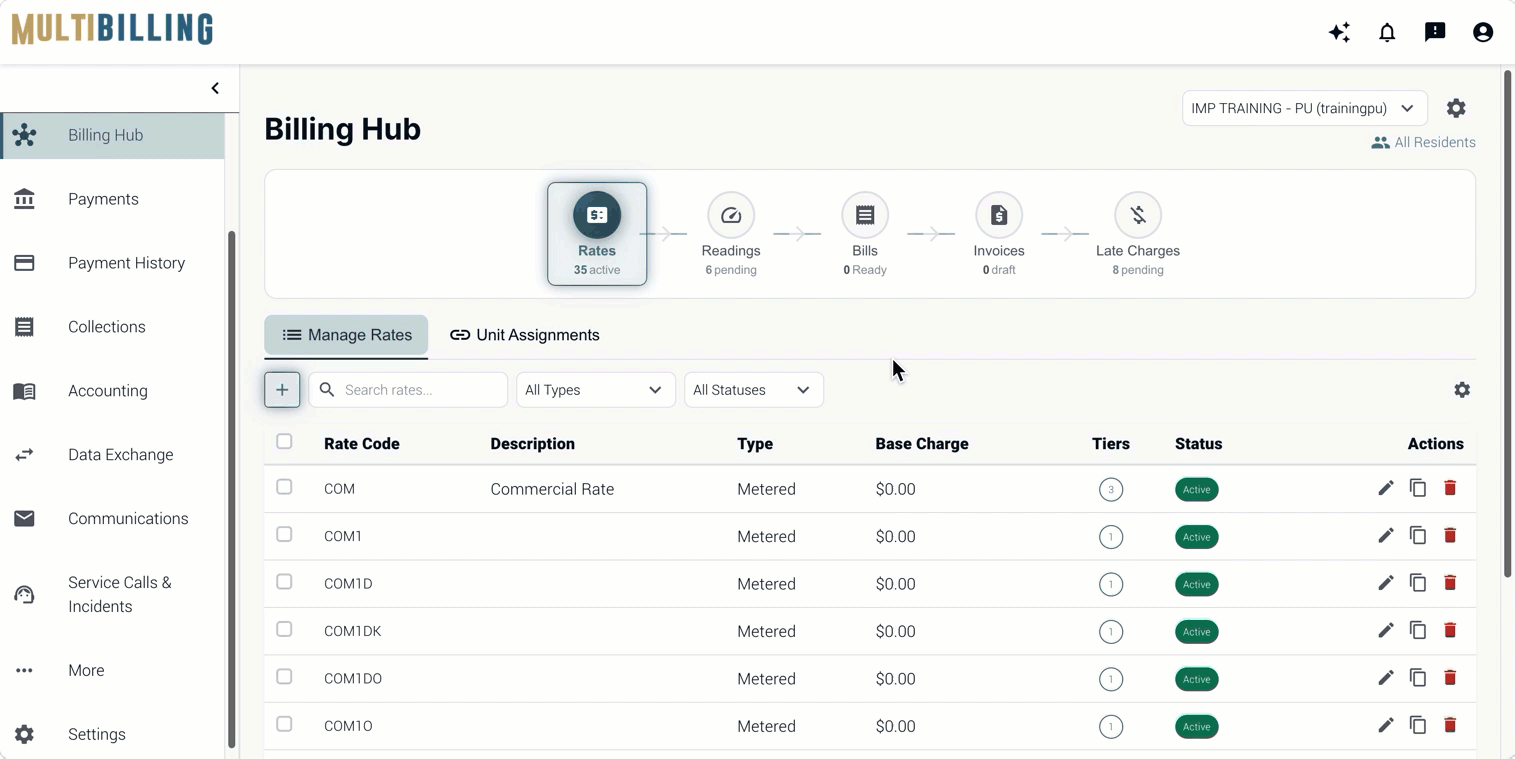This screenshot has height=759, width=1515.
Task: Delete the COM1D rate
Action: (x=1450, y=583)
